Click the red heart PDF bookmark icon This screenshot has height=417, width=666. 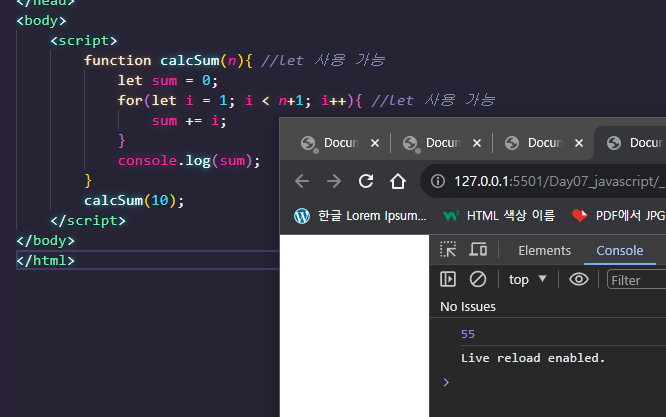[579, 216]
